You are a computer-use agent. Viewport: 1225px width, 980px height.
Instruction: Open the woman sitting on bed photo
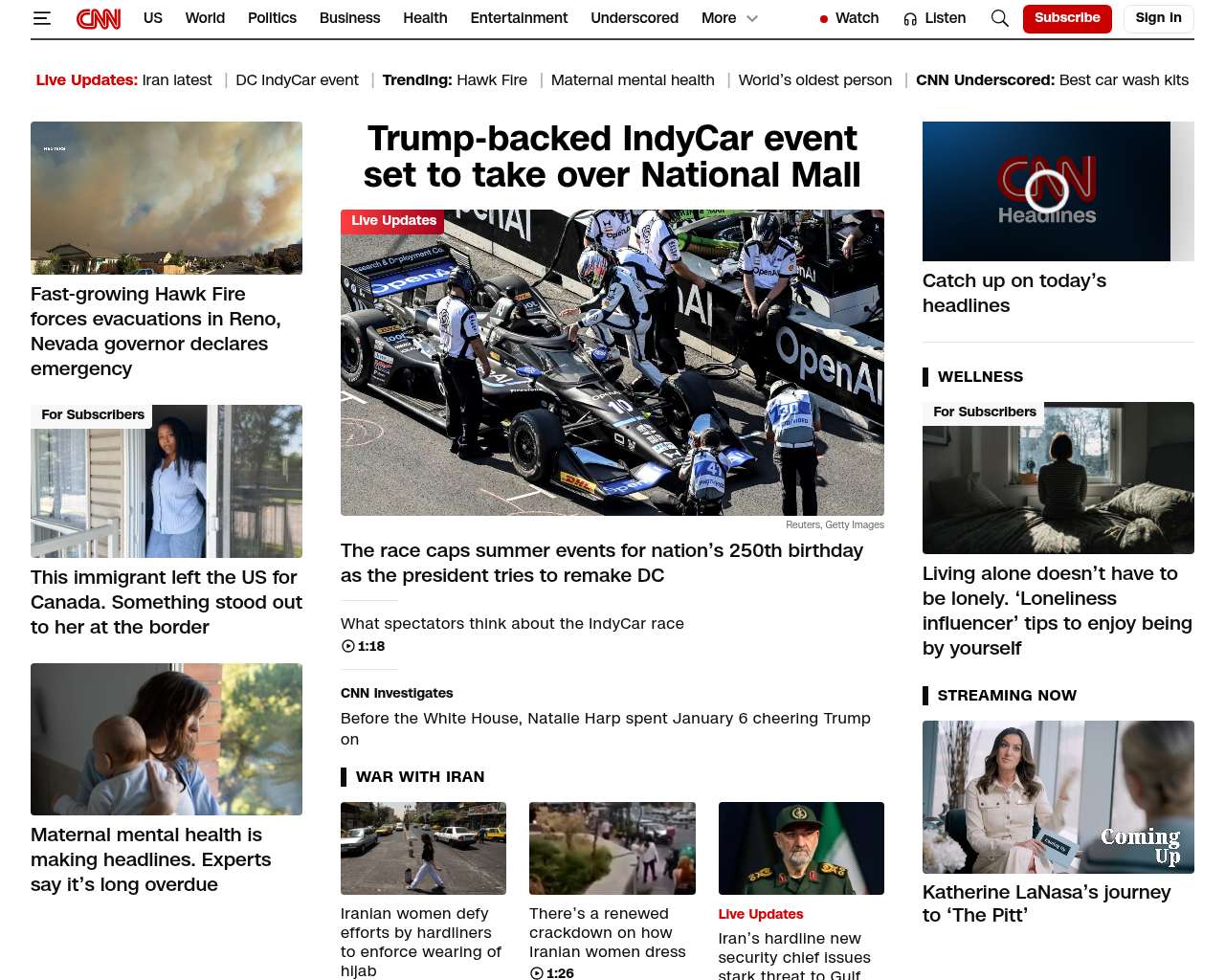tap(1058, 479)
